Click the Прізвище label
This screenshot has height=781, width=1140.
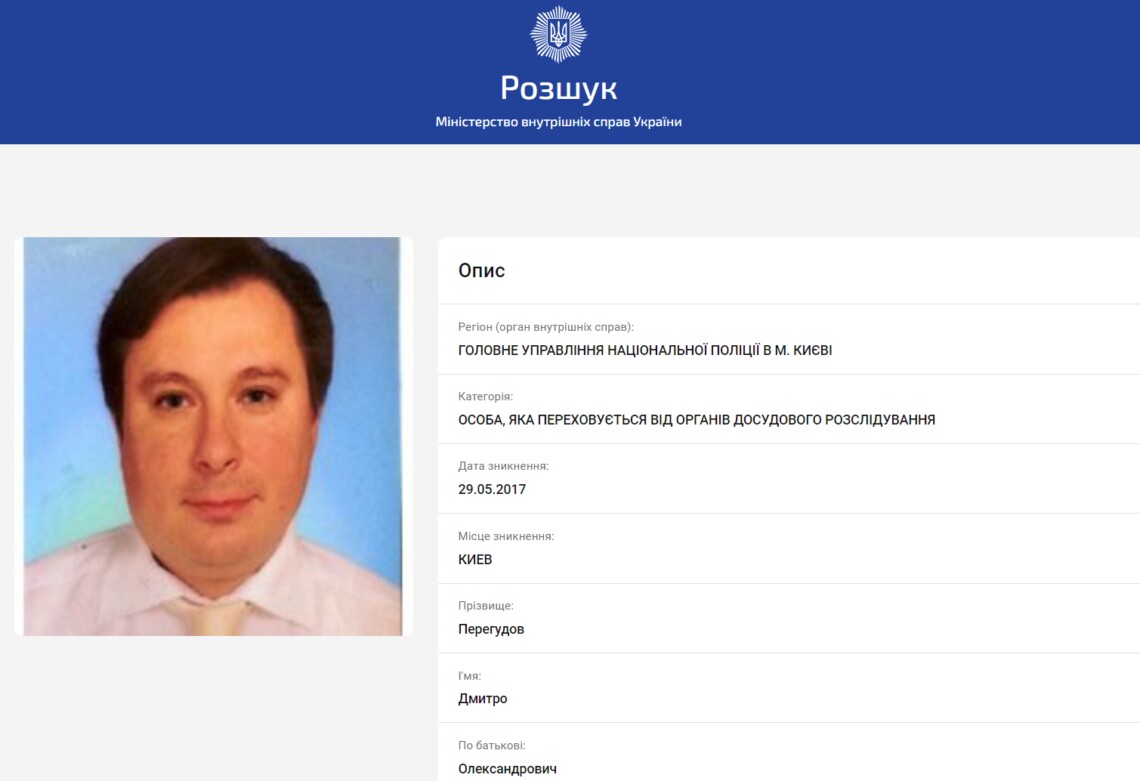(x=486, y=606)
